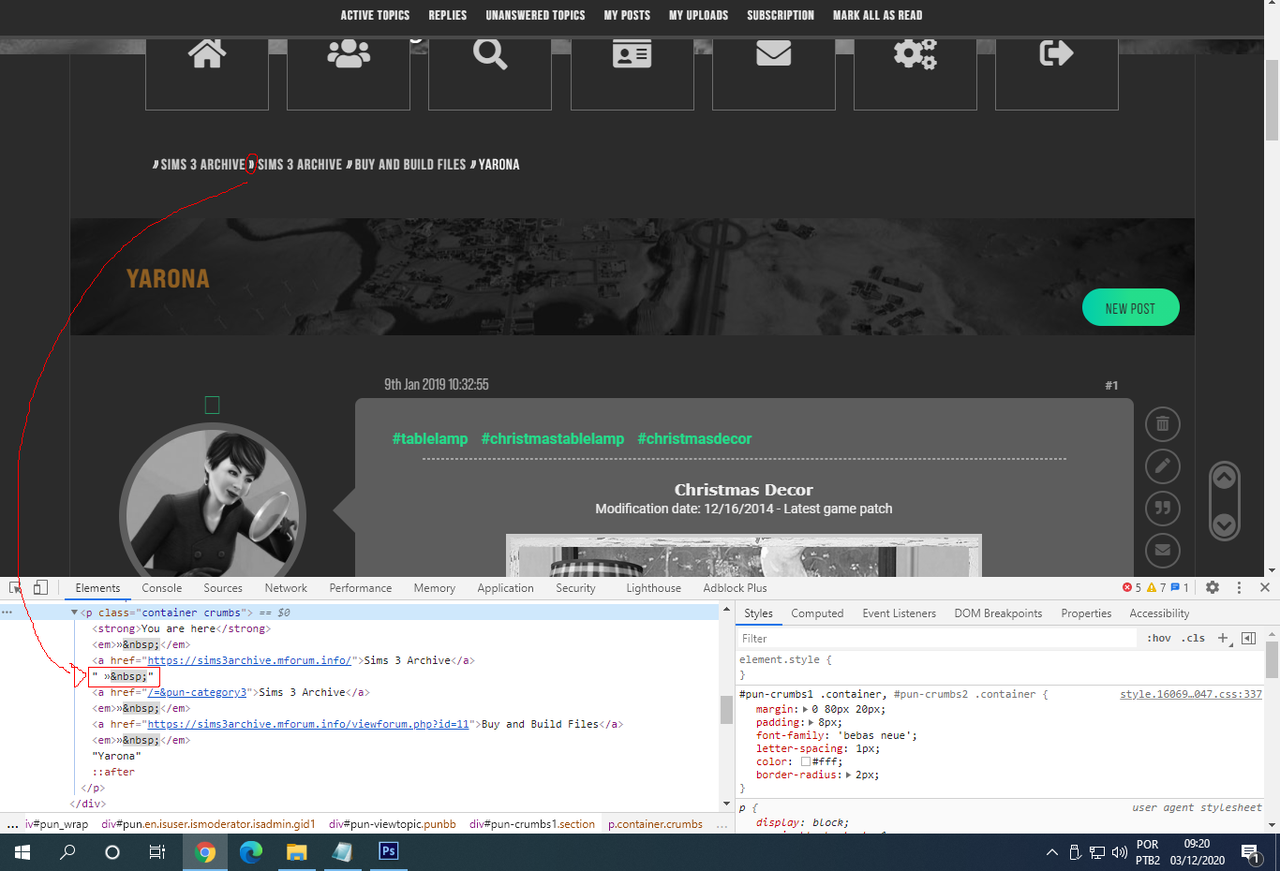Collapse the p container crumbs node
The height and width of the screenshot is (871, 1280).
tap(74, 613)
